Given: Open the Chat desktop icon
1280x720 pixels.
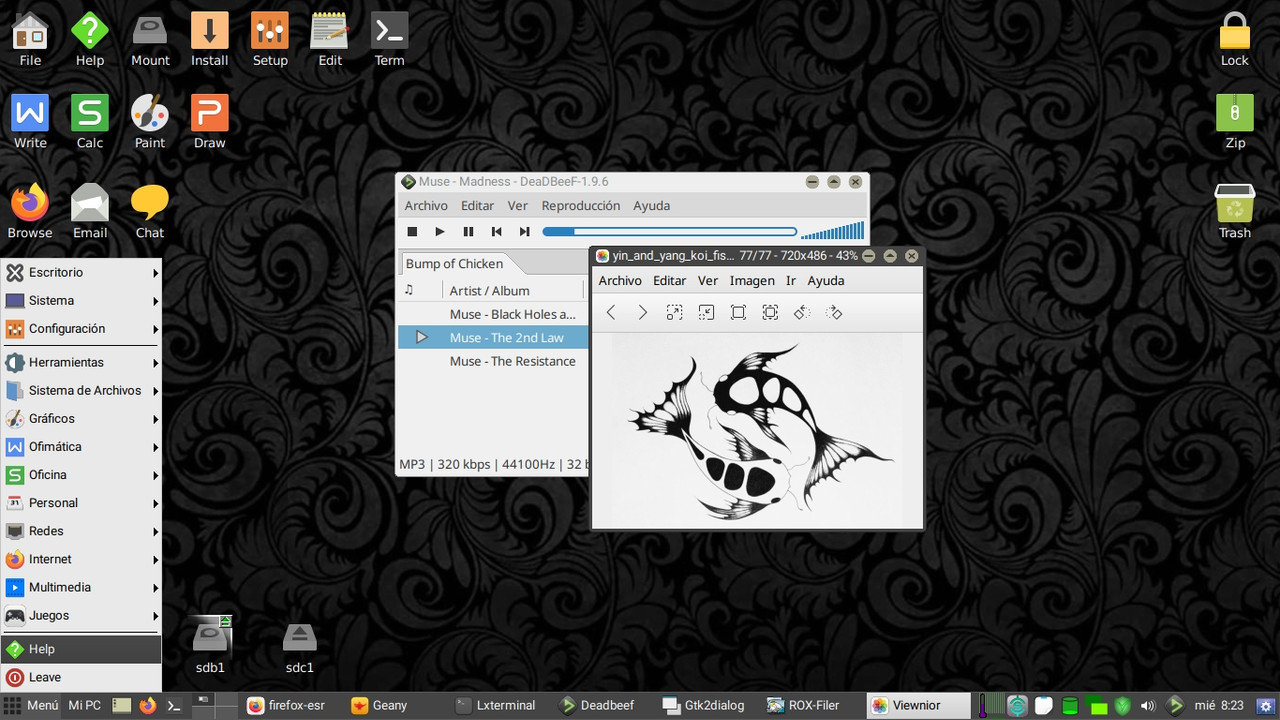Looking at the screenshot, I should click(150, 211).
